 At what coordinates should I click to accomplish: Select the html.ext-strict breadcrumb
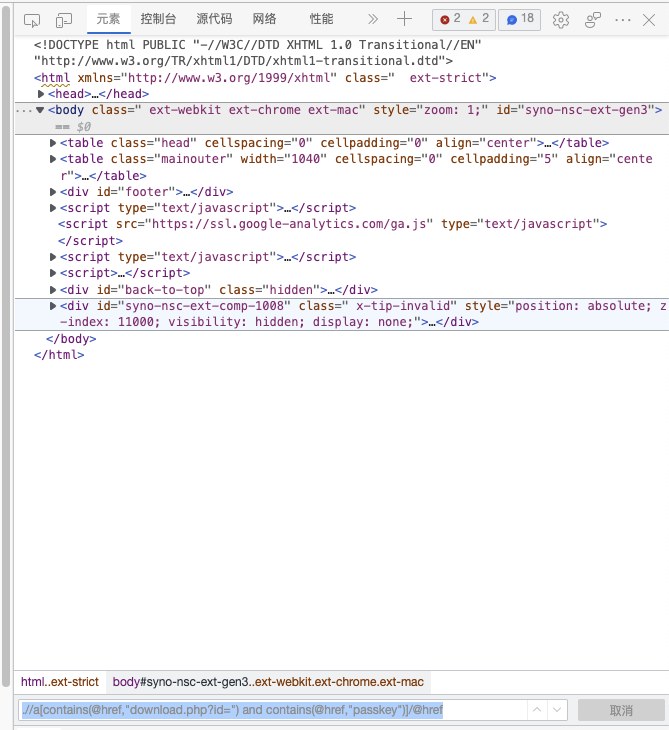pyautogui.click(x=60, y=682)
